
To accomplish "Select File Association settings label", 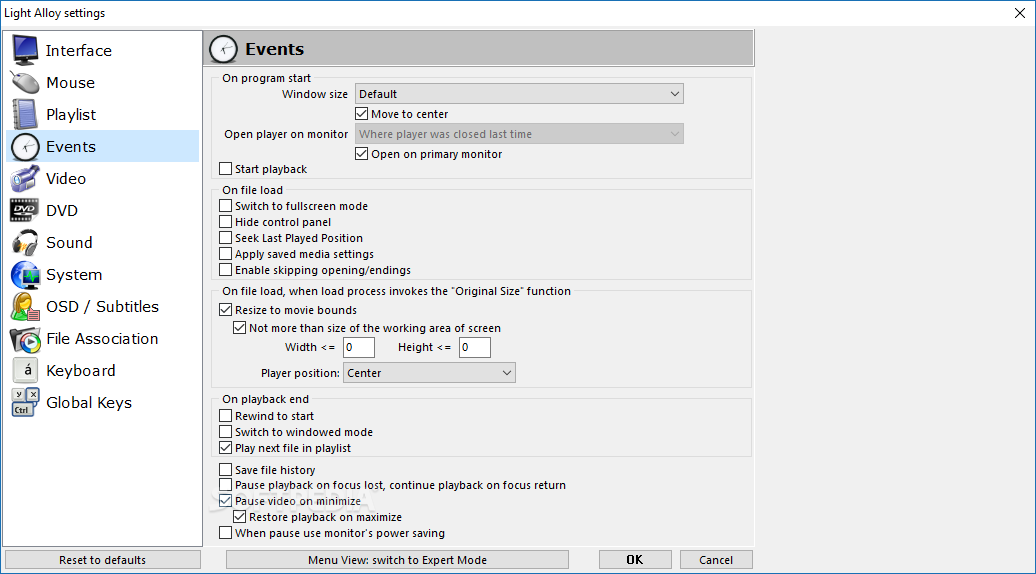I will coord(102,339).
